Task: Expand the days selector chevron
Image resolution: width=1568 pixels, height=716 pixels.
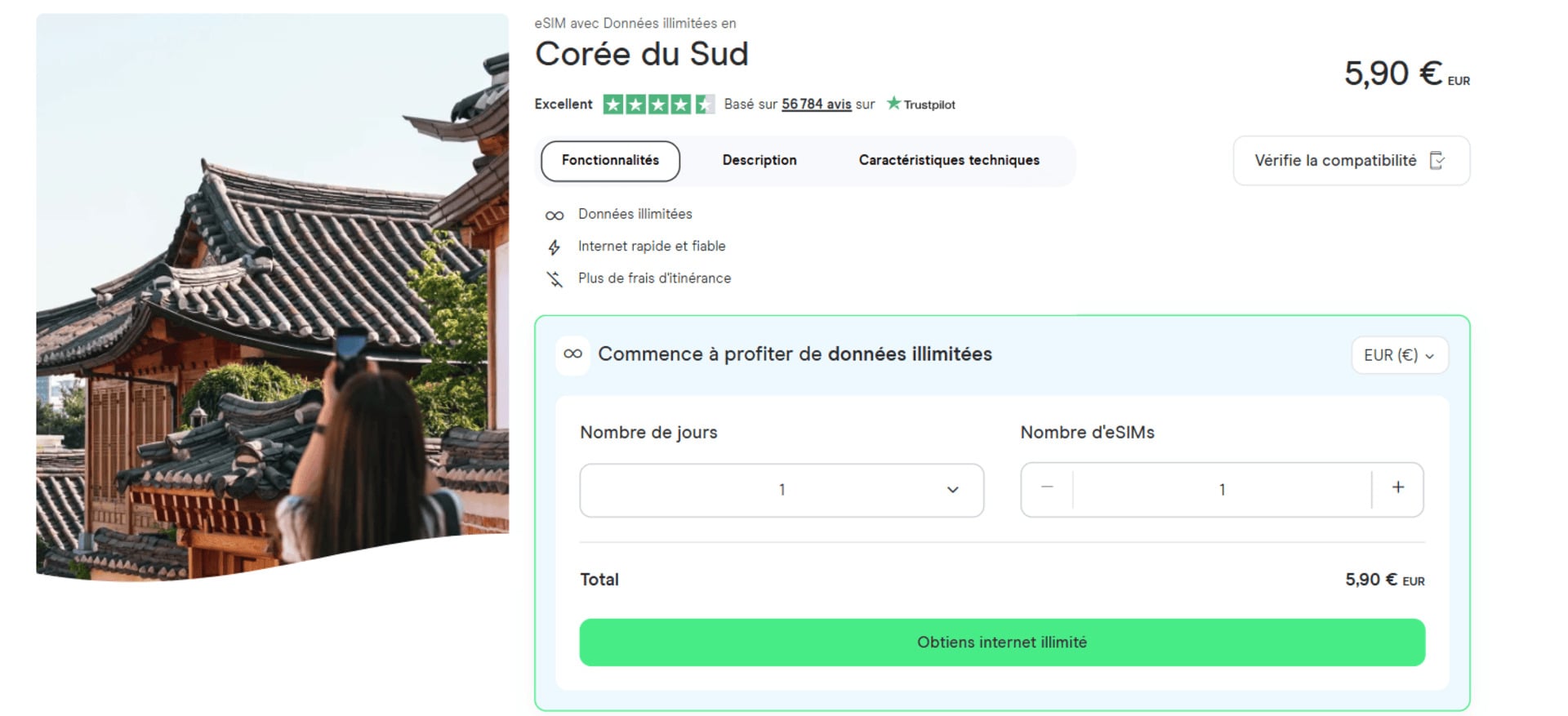Action: (952, 489)
